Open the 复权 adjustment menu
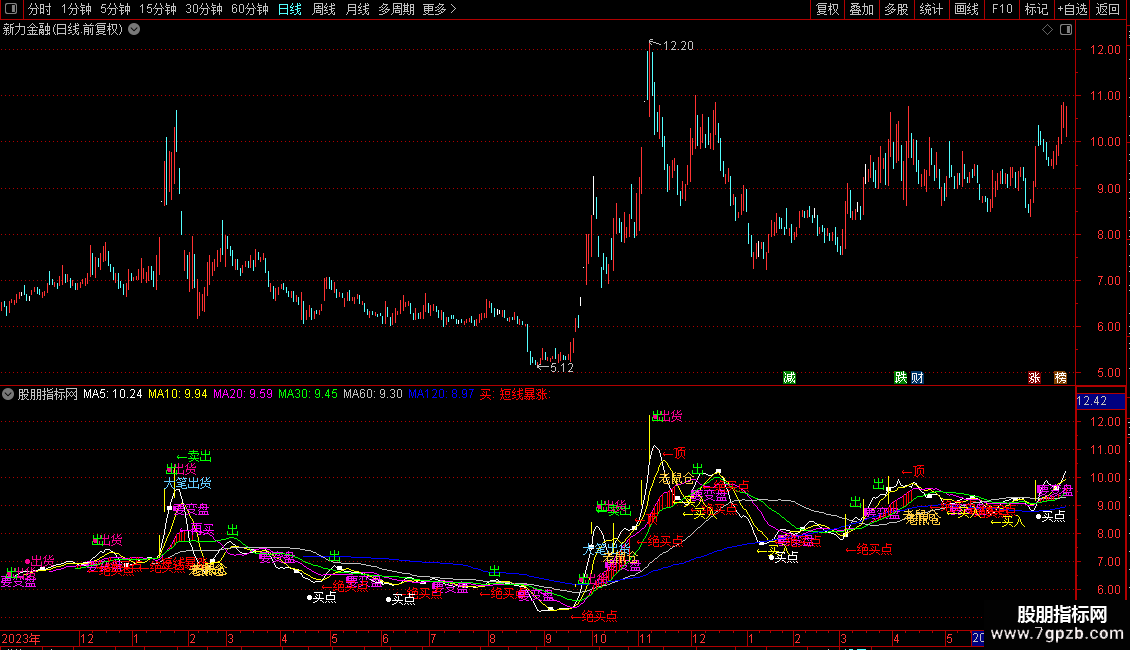Viewport: 1130px width, 650px height. tap(827, 9)
